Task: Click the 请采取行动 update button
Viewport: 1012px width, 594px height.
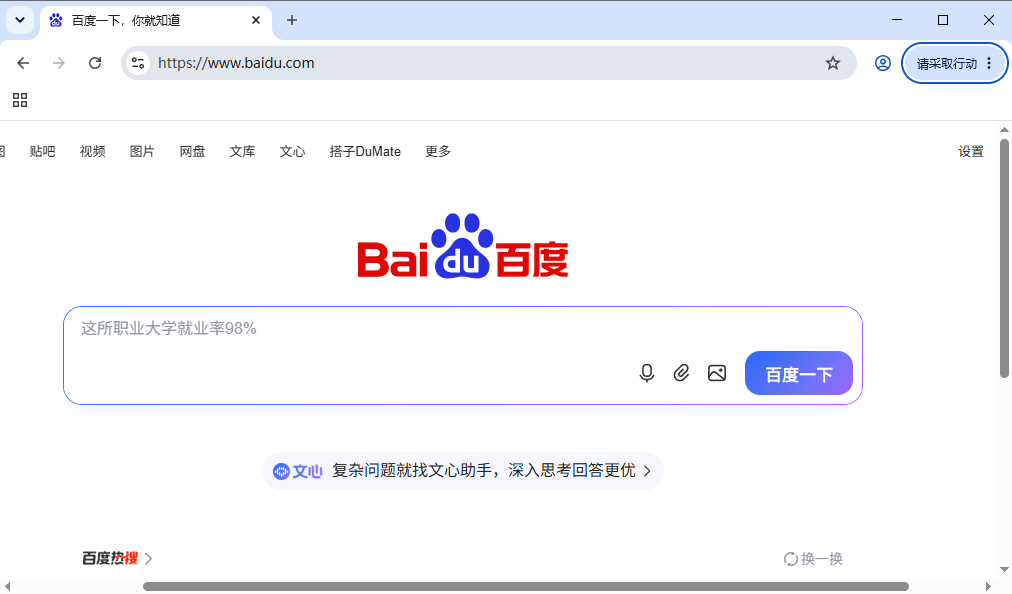Action: point(955,63)
